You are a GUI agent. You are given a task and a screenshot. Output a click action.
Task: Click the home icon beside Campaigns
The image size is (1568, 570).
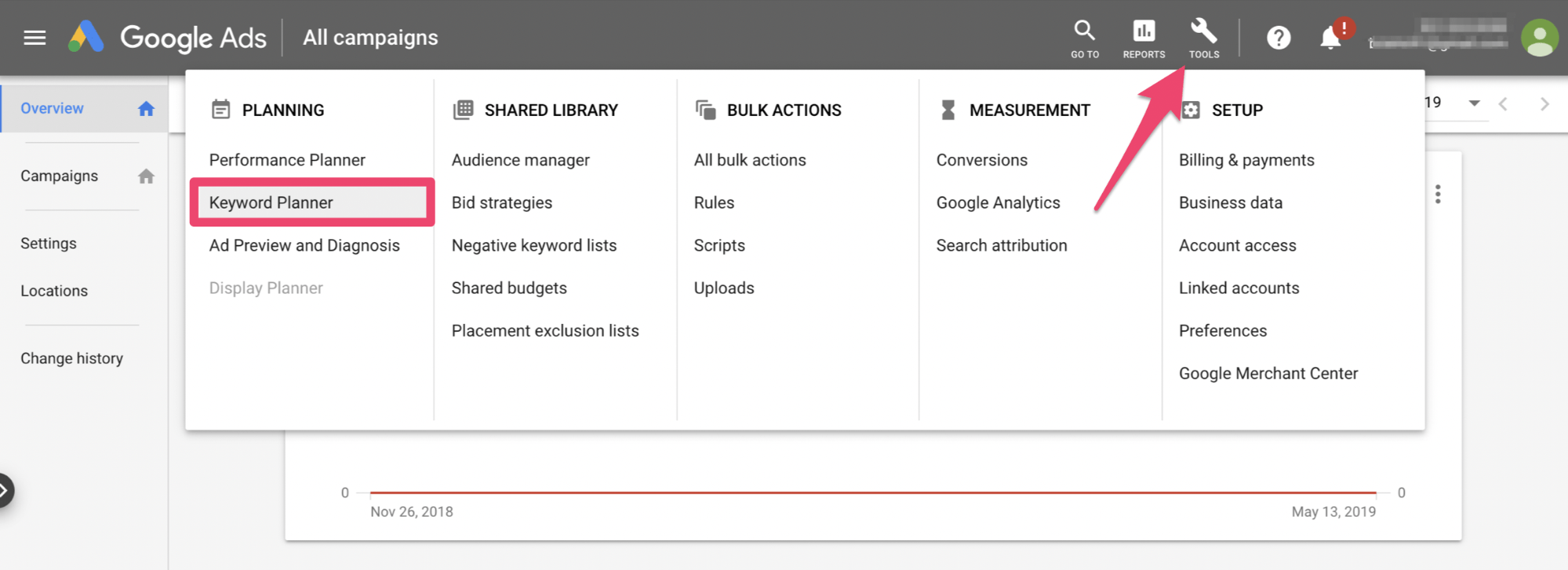[x=146, y=176]
